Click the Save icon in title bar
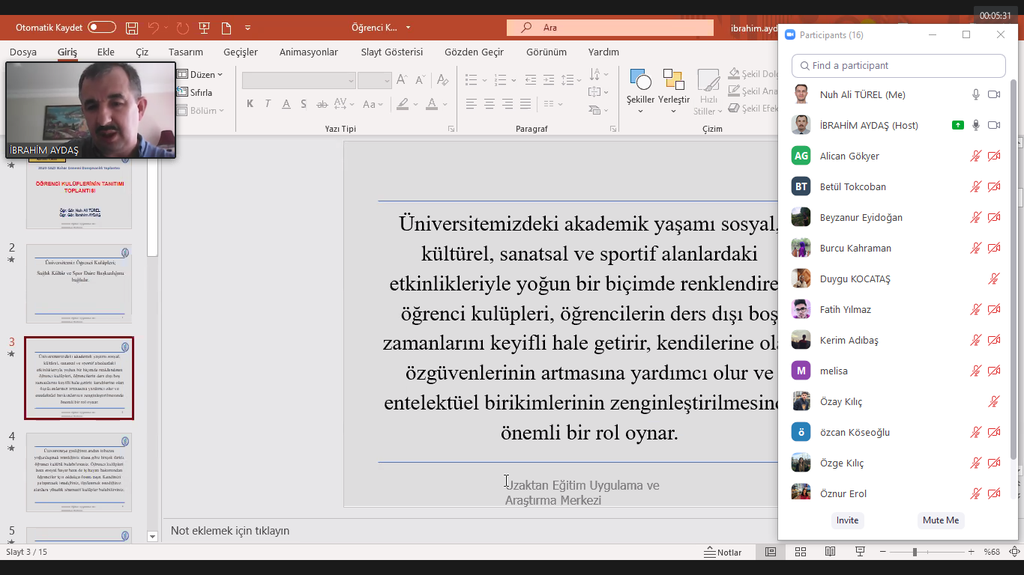Viewport: 1024px width, 575px height. [132, 27]
